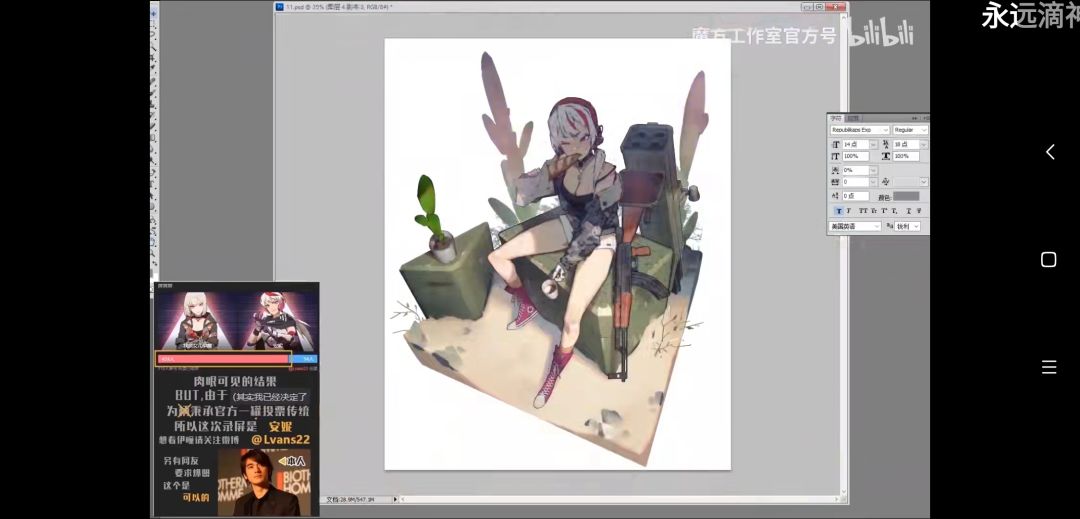This screenshot has height=519, width=1080.
Task: Click the blue poll result bar
Action: click(x=303, y=359)
